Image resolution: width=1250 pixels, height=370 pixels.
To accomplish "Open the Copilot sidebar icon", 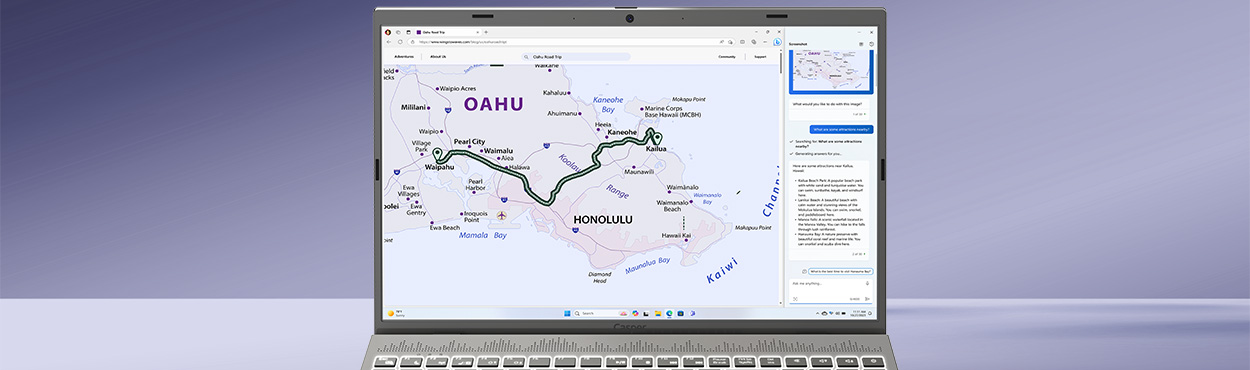I will 777,42.
